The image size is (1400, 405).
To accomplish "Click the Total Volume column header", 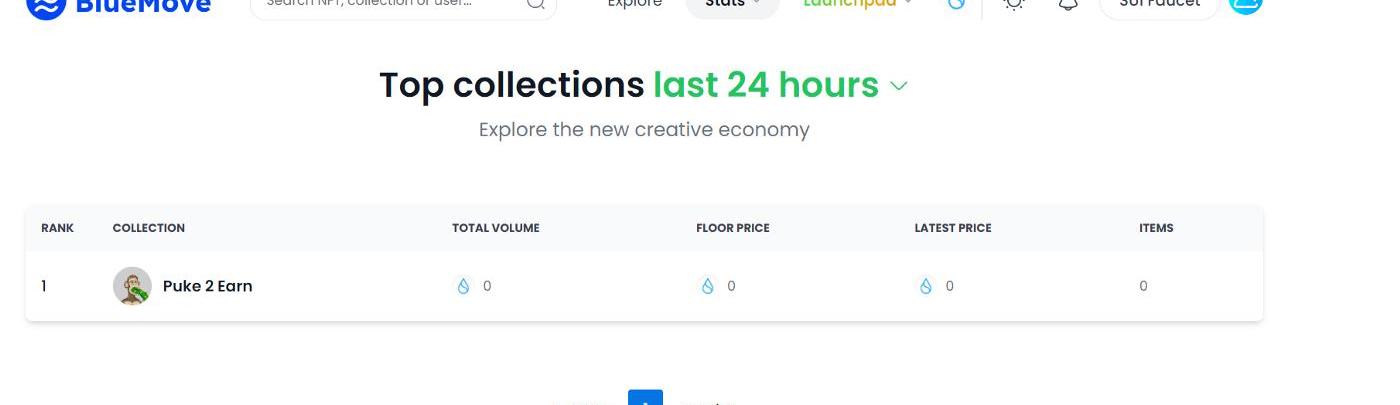I will click(495, 228).
